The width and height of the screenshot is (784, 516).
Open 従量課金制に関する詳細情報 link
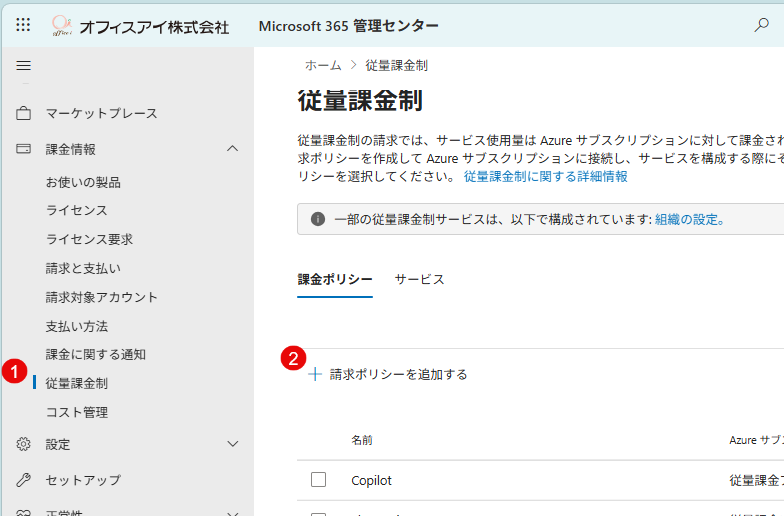(x=546, y=176)
